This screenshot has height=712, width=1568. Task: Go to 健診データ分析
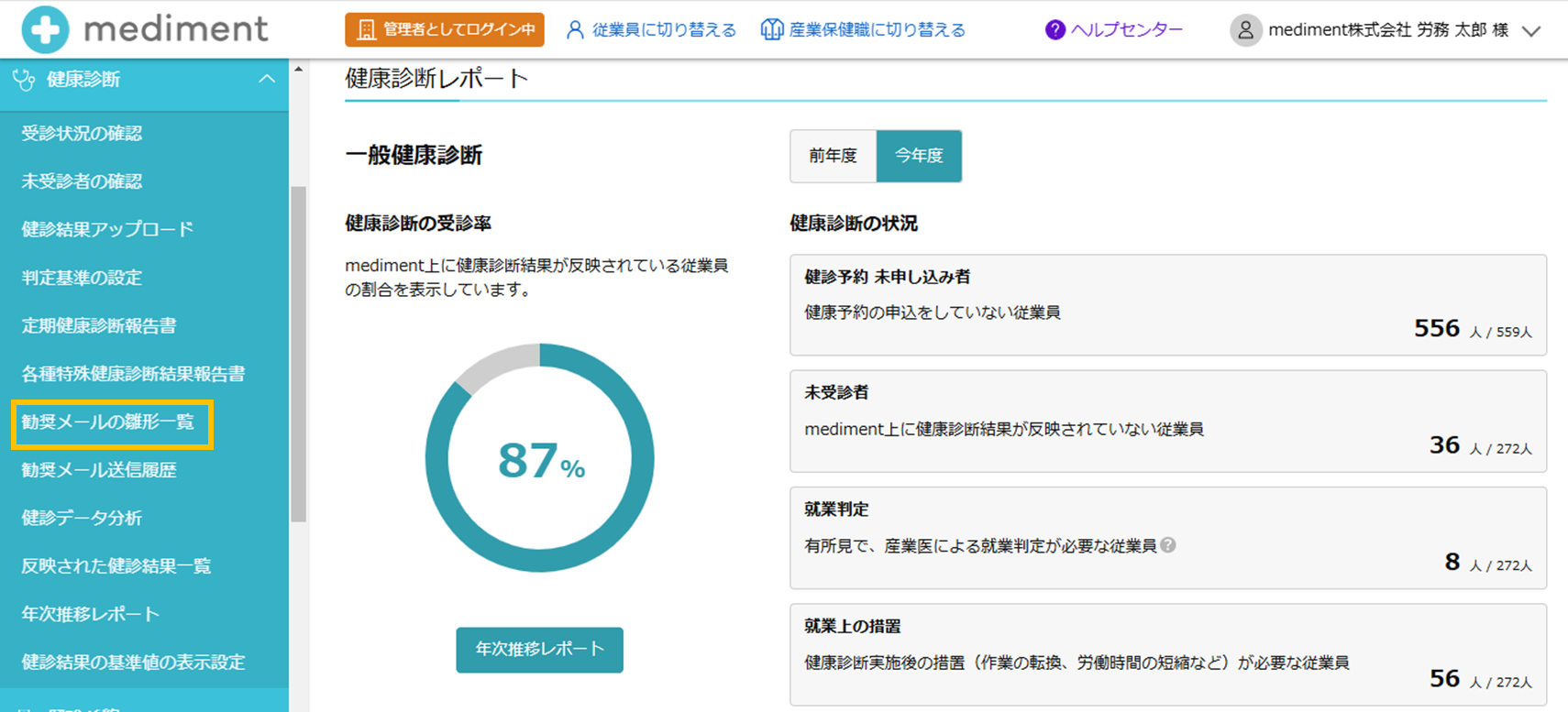83,518
